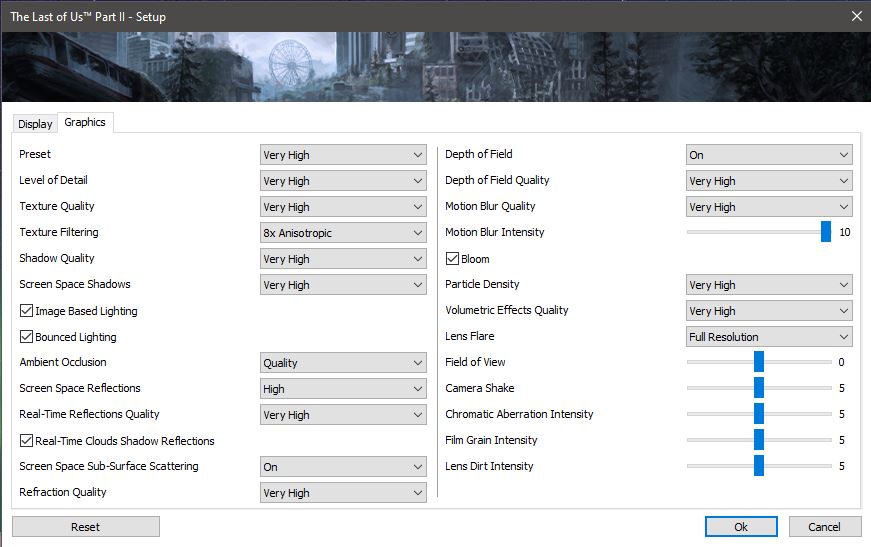Screen dimensions: 871x547
Task: Click the Cancel button
Action: (825, 526)
